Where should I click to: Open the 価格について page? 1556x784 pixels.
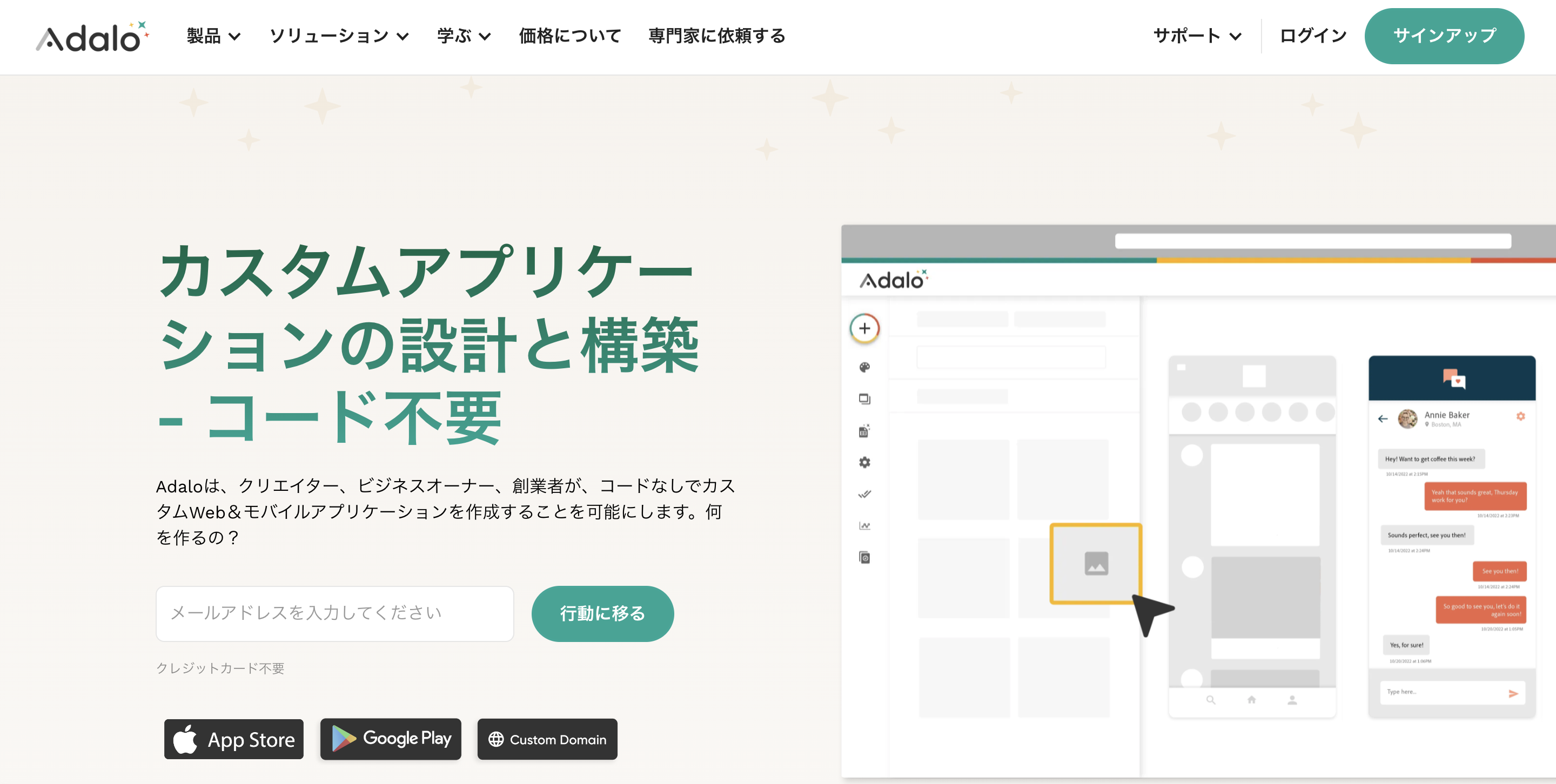[x=569, y=36]
